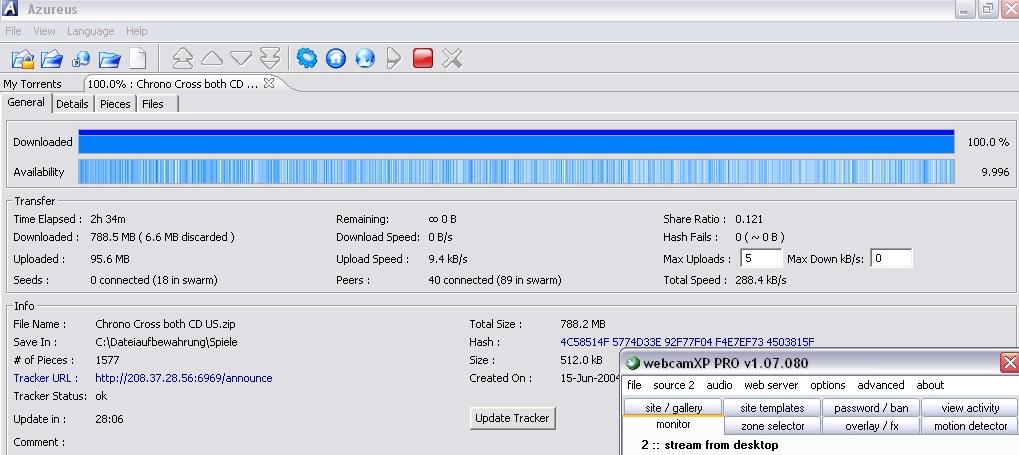This screenshot has width=1019, height=455.
Task: Open webcamXP advanced menu
Action: tap(881, 385)
